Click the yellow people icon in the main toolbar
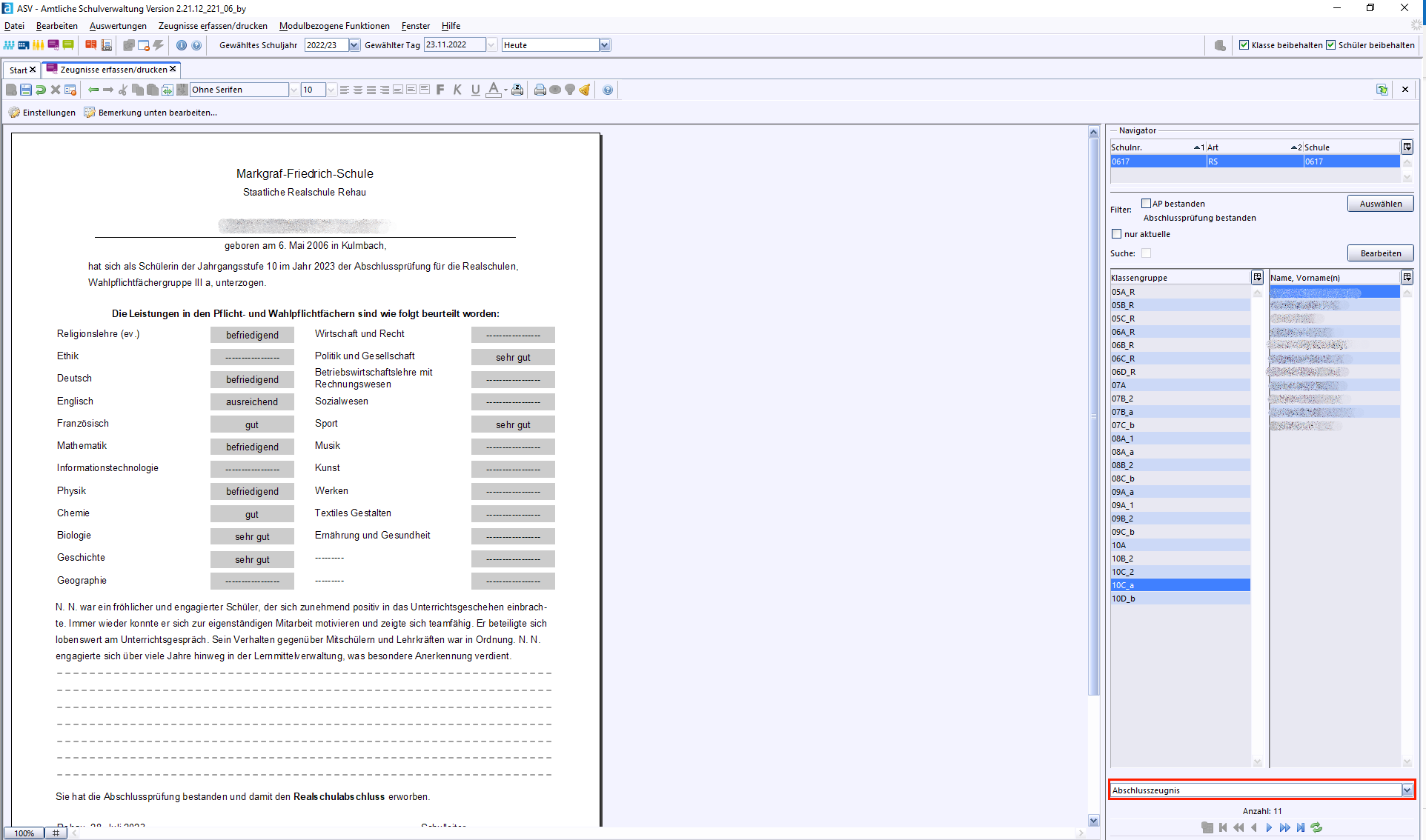 point(39,45)
